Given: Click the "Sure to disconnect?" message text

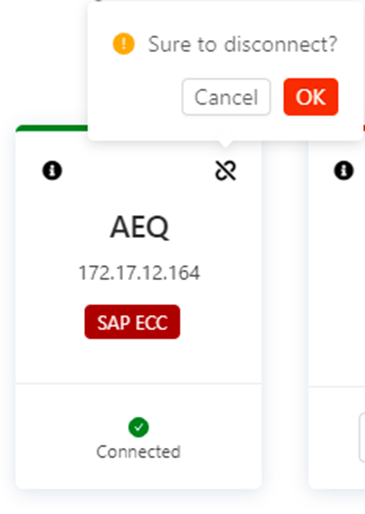Looking at the screenshot, I should [x=243, y=44].
